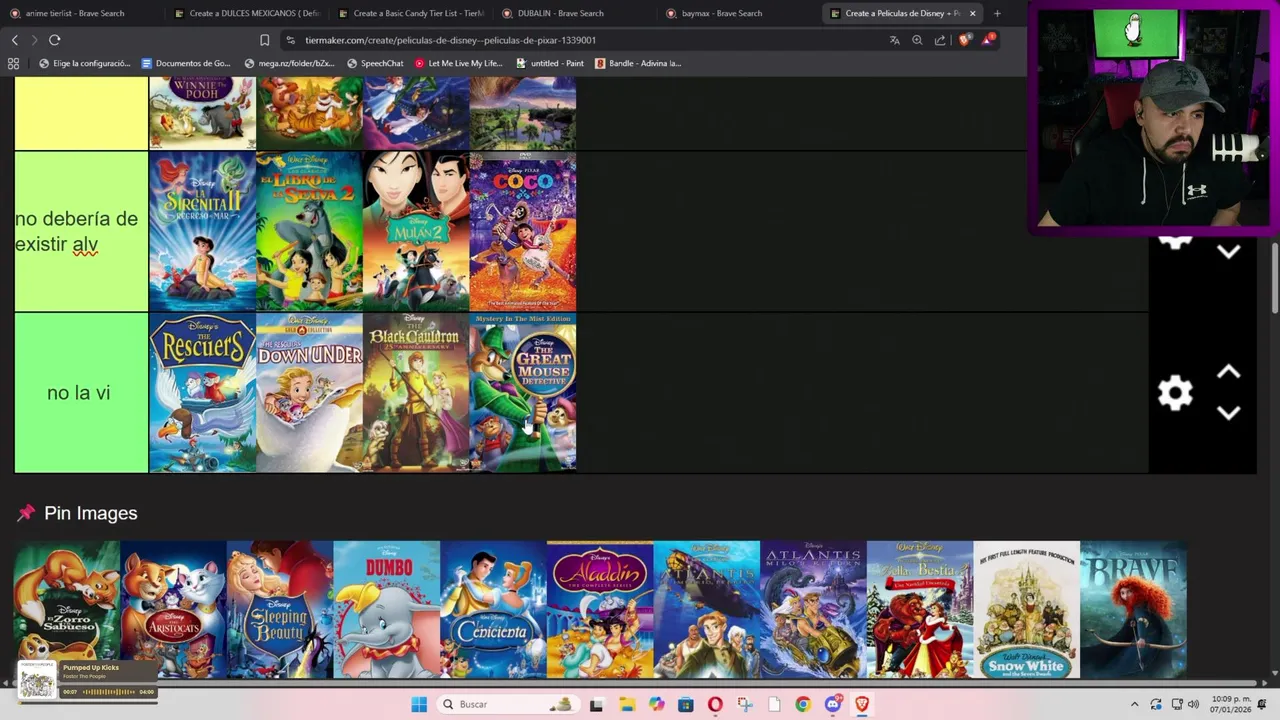1280x720 pixels.
Task: Open the notification center bell icon
Action: (x=1262, y=704)
